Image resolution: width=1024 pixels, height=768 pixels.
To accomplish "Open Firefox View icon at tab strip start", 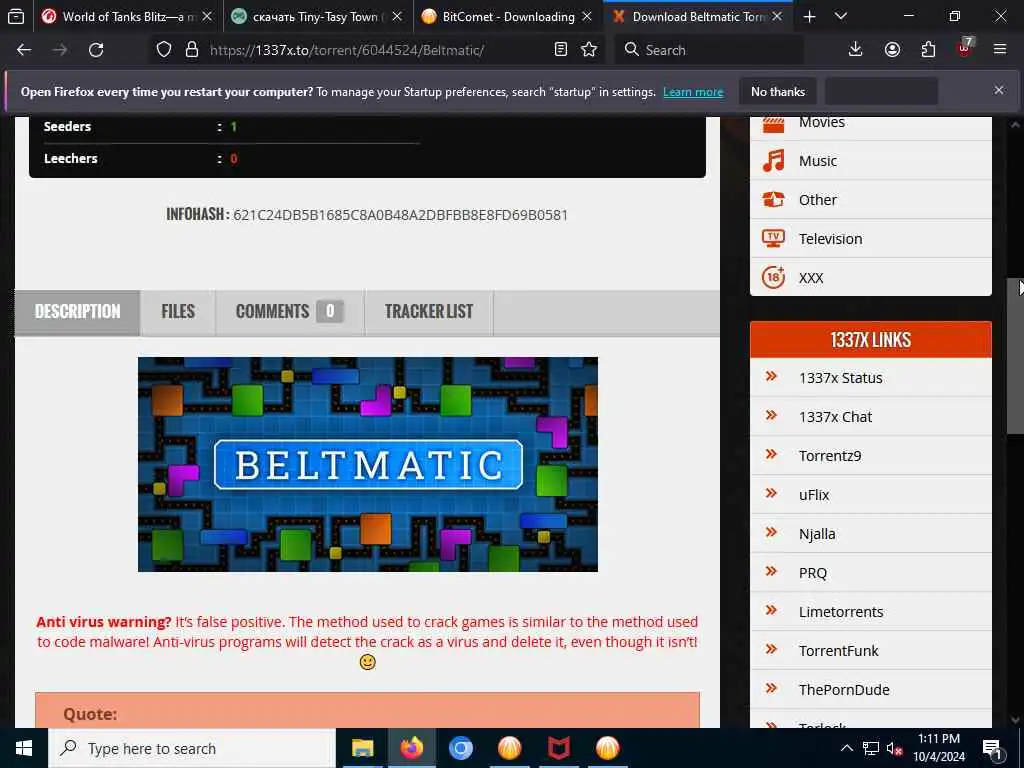I will (16, 16).
